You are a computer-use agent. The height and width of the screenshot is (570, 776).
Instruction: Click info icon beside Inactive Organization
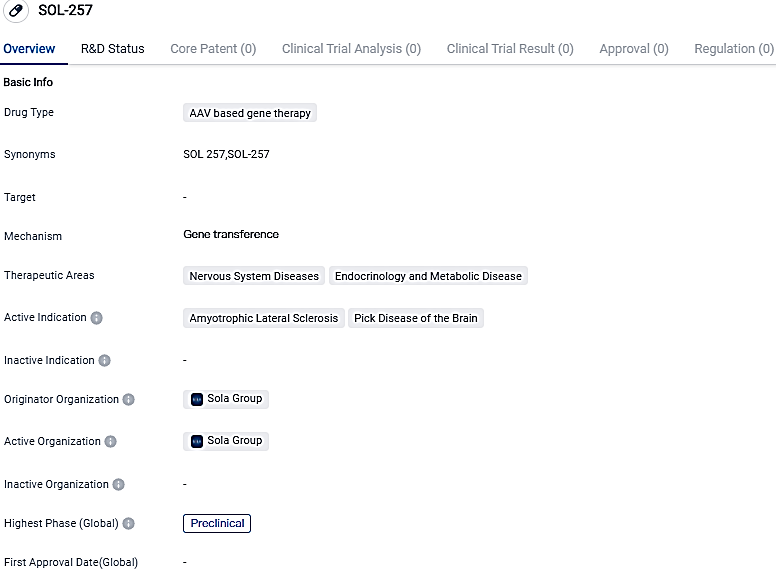pyautogui.click(x=119, y=484)
